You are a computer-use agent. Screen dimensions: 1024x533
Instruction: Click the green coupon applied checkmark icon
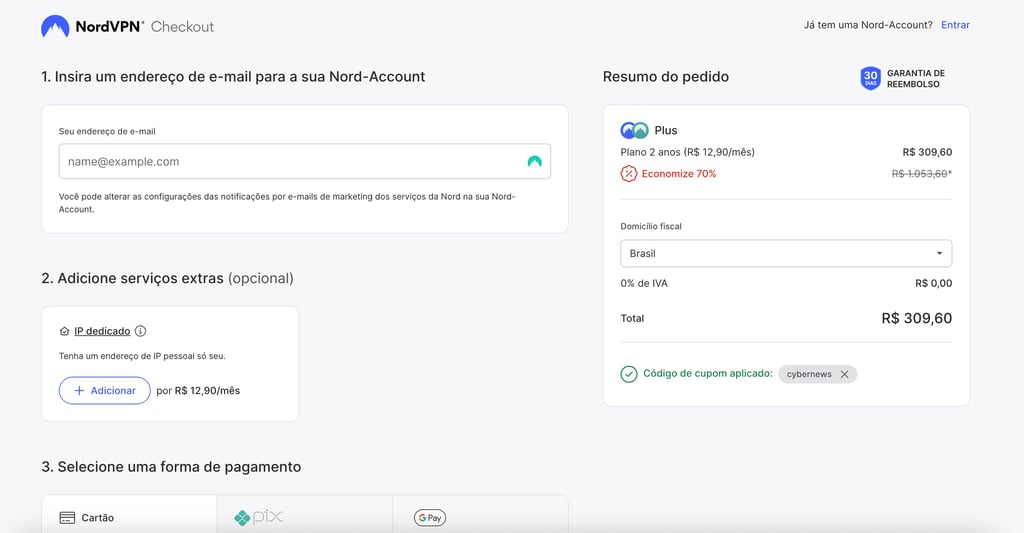coord(628,374)
